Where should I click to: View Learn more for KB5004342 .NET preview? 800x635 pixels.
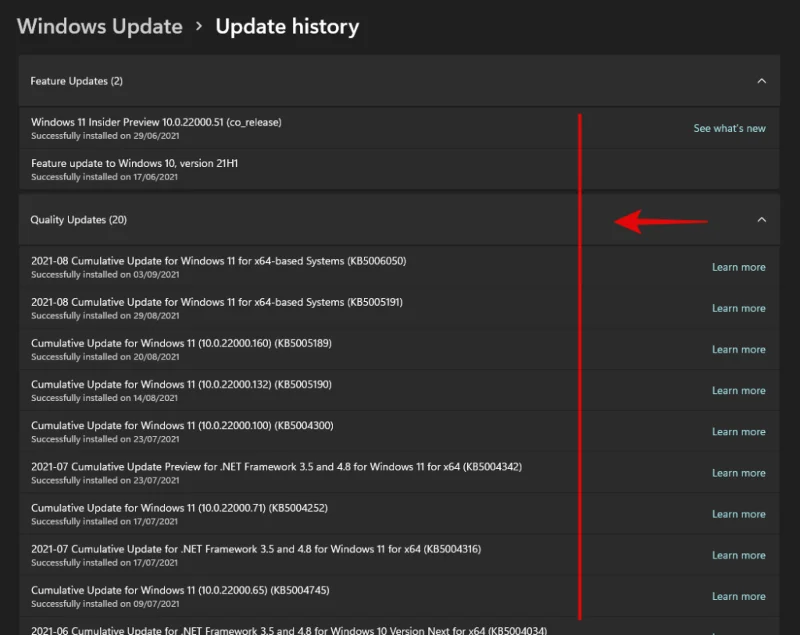click(x=738, y=473)
